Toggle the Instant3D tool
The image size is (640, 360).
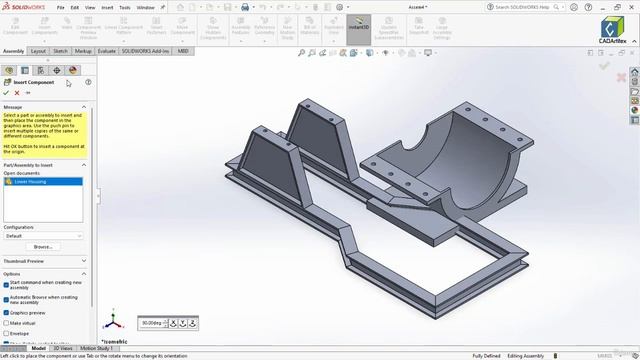pyautogui.click(x=359, y=29)
